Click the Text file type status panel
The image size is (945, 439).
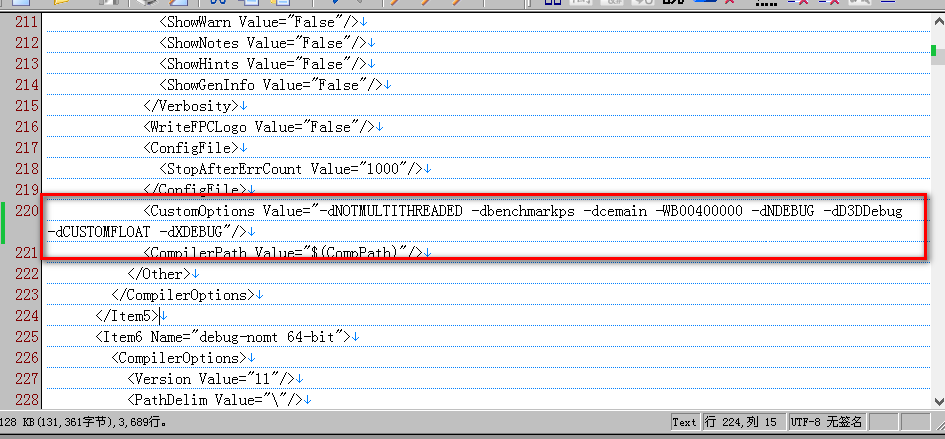[x=684, y=422]
